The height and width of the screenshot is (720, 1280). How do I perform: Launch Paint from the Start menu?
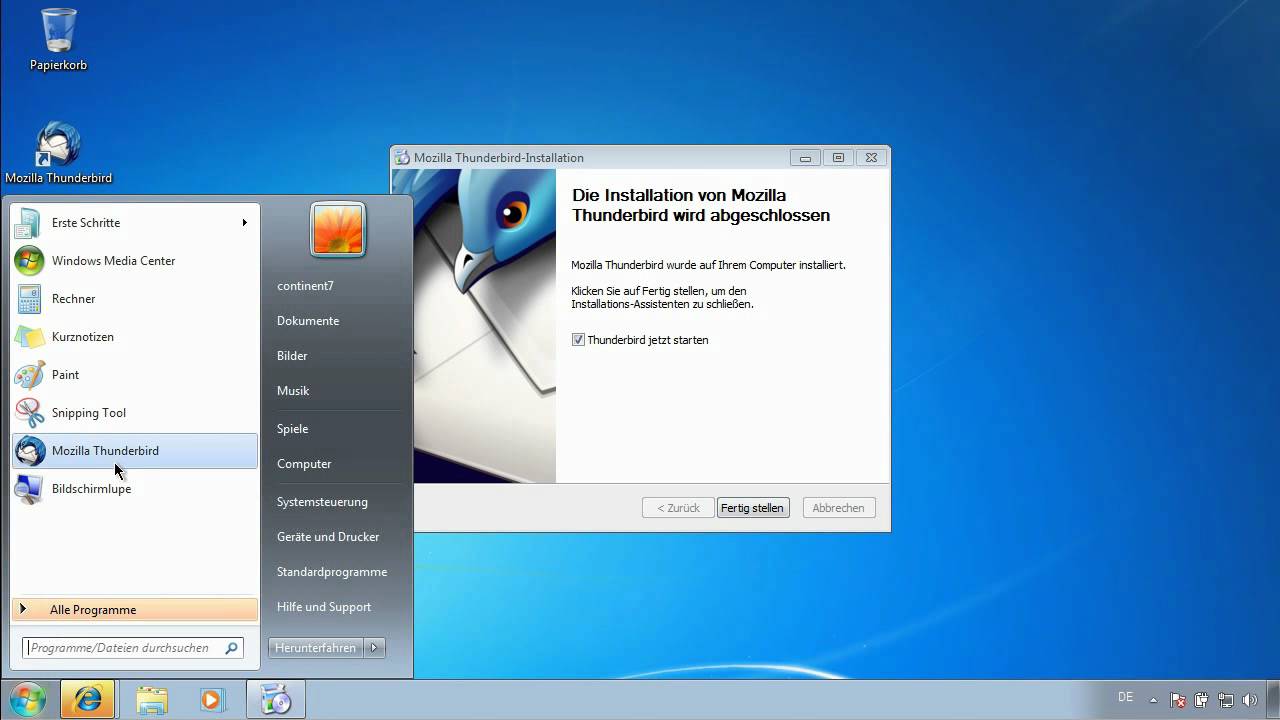coord(134,375)
